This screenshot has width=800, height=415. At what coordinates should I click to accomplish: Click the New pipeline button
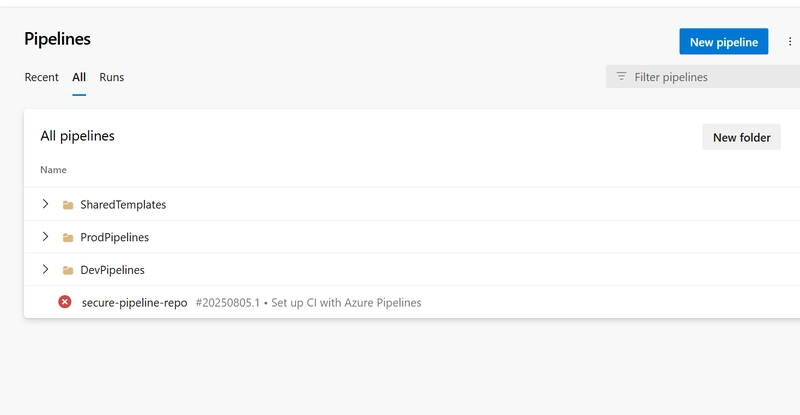(x=723, y=41)
